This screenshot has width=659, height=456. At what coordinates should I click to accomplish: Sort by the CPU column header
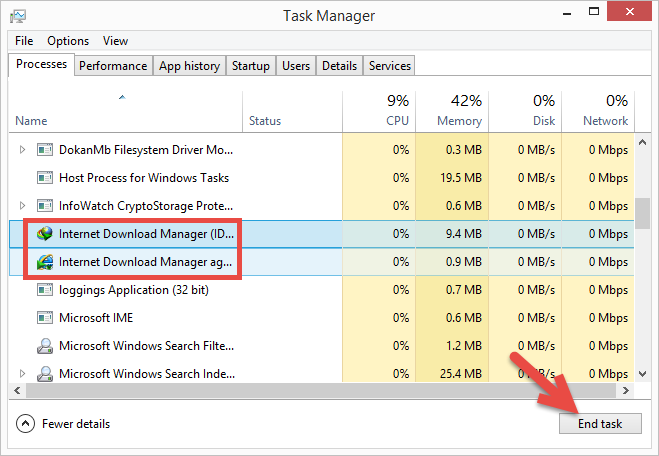click(379, 112)
